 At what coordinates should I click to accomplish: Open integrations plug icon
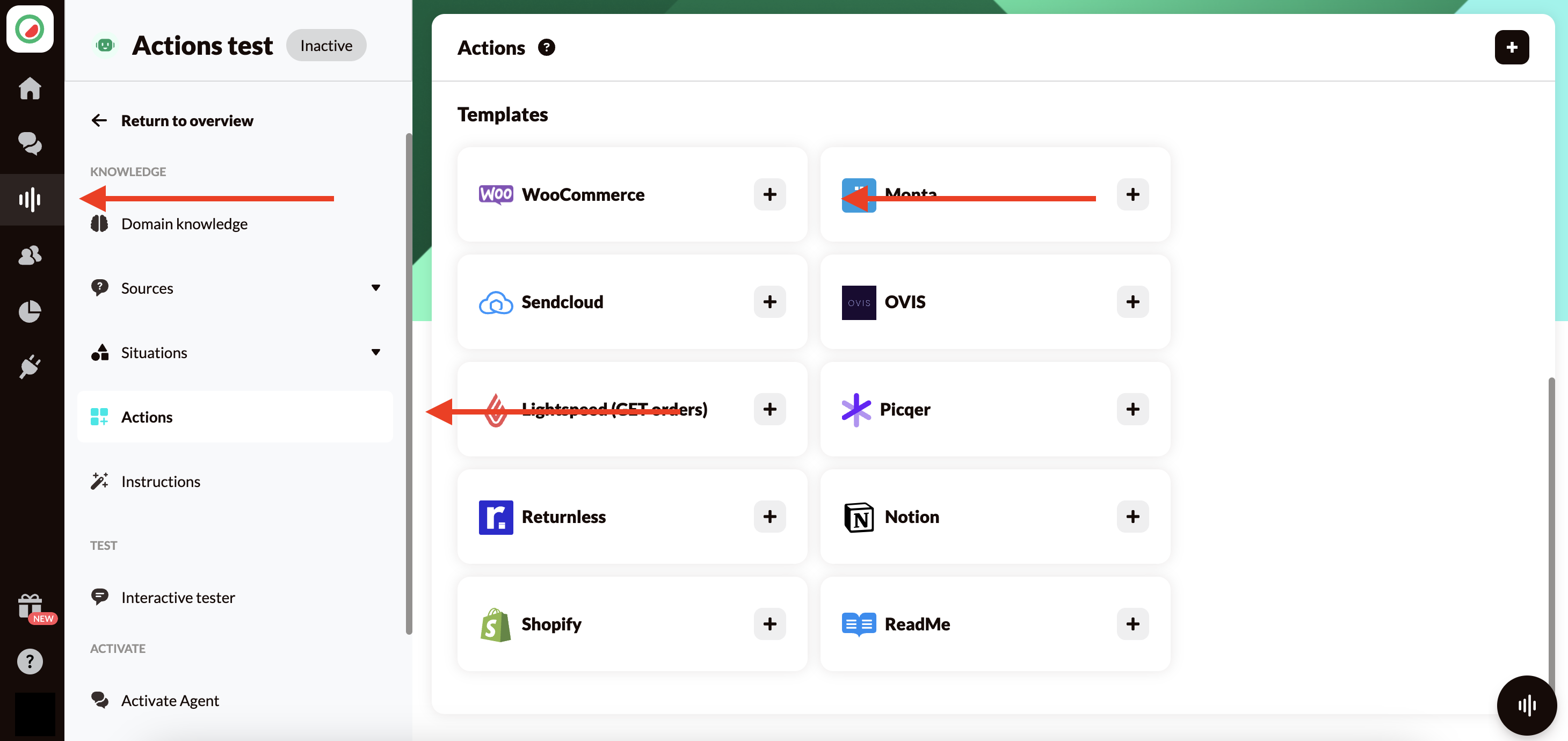[x=30, y=367]
